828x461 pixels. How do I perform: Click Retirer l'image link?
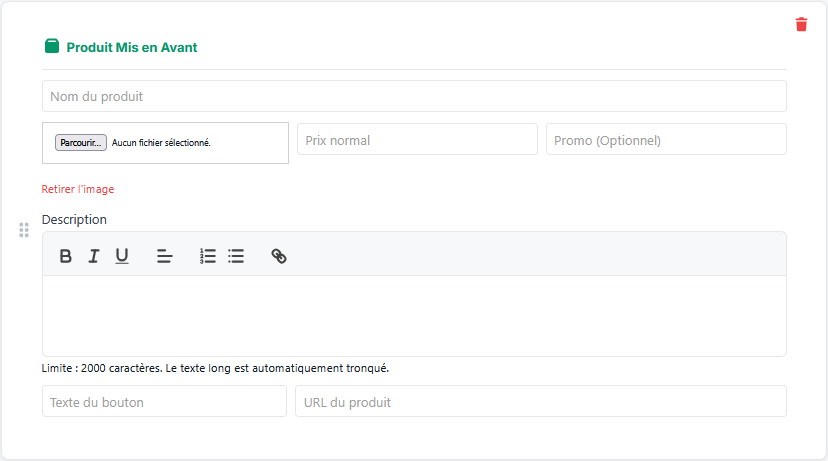78,189
